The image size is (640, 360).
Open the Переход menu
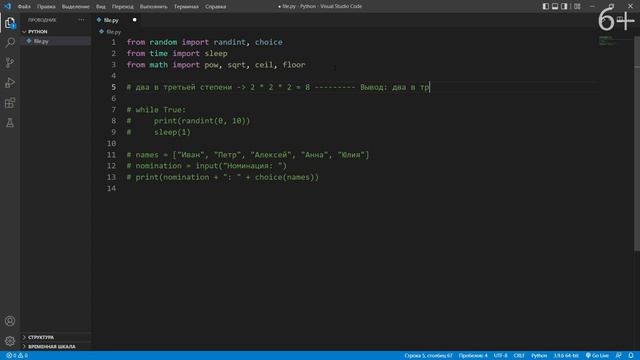coord(122,7)
